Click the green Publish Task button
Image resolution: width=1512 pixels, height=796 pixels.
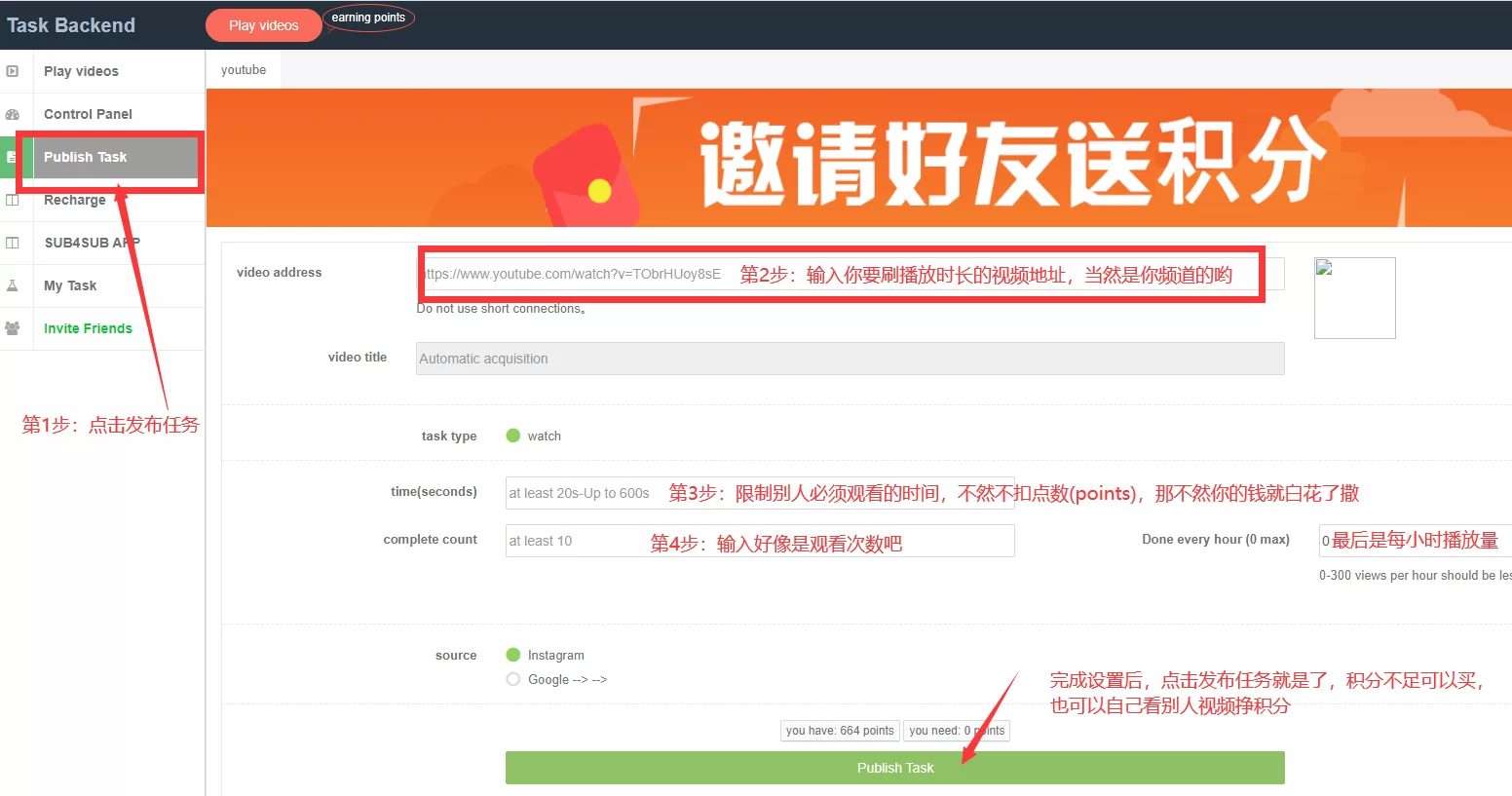point(894,768)
